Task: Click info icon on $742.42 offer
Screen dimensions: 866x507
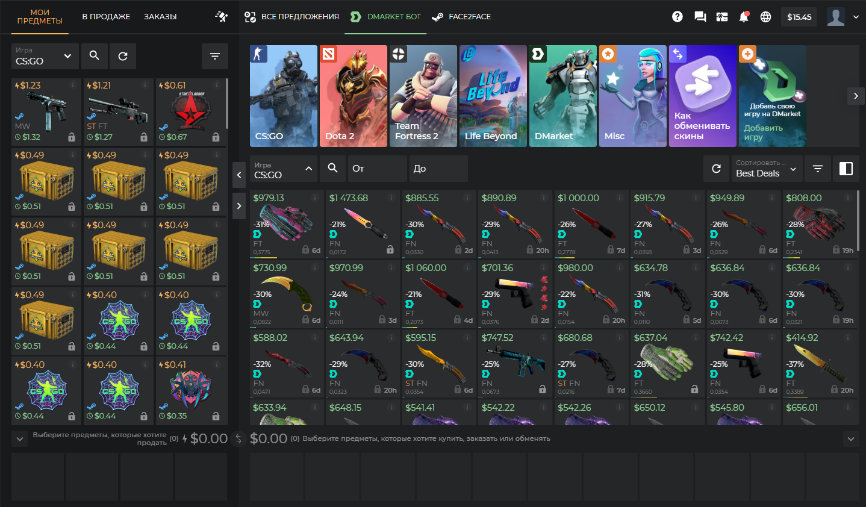Action: (x=772, y=337)
